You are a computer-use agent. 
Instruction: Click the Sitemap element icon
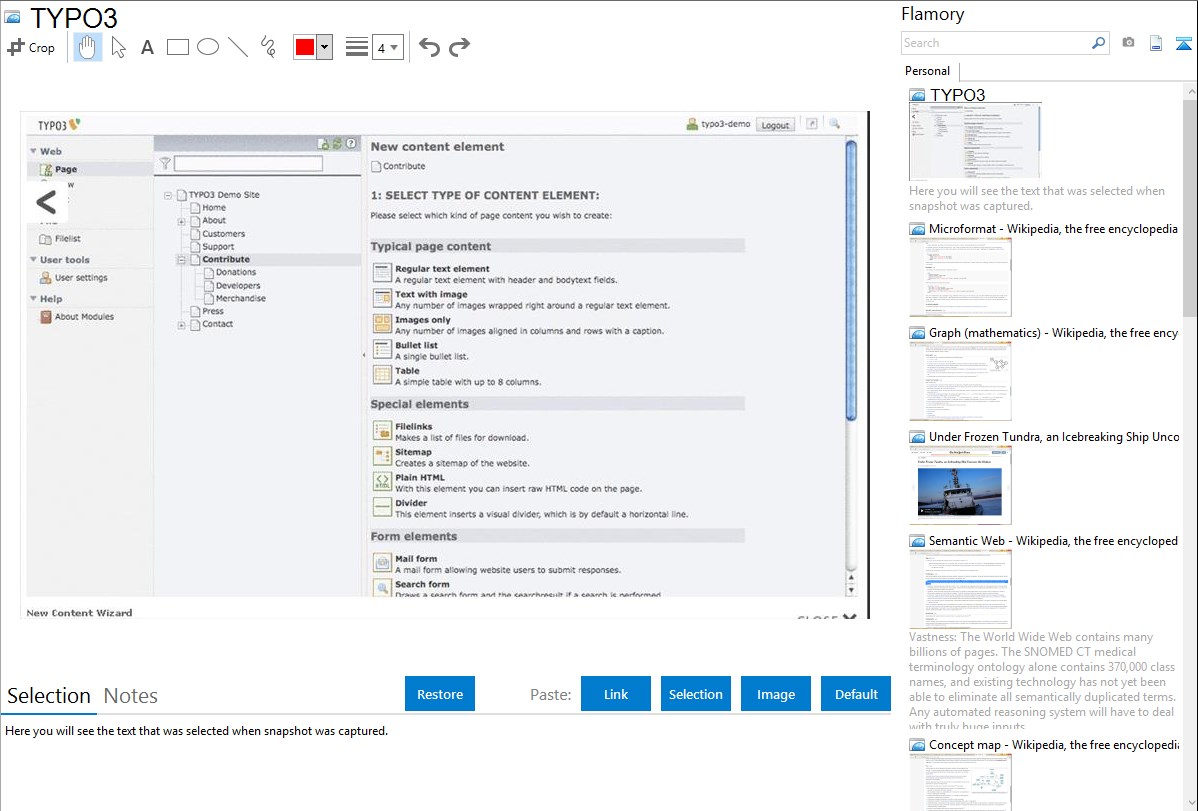coord(382,456)
